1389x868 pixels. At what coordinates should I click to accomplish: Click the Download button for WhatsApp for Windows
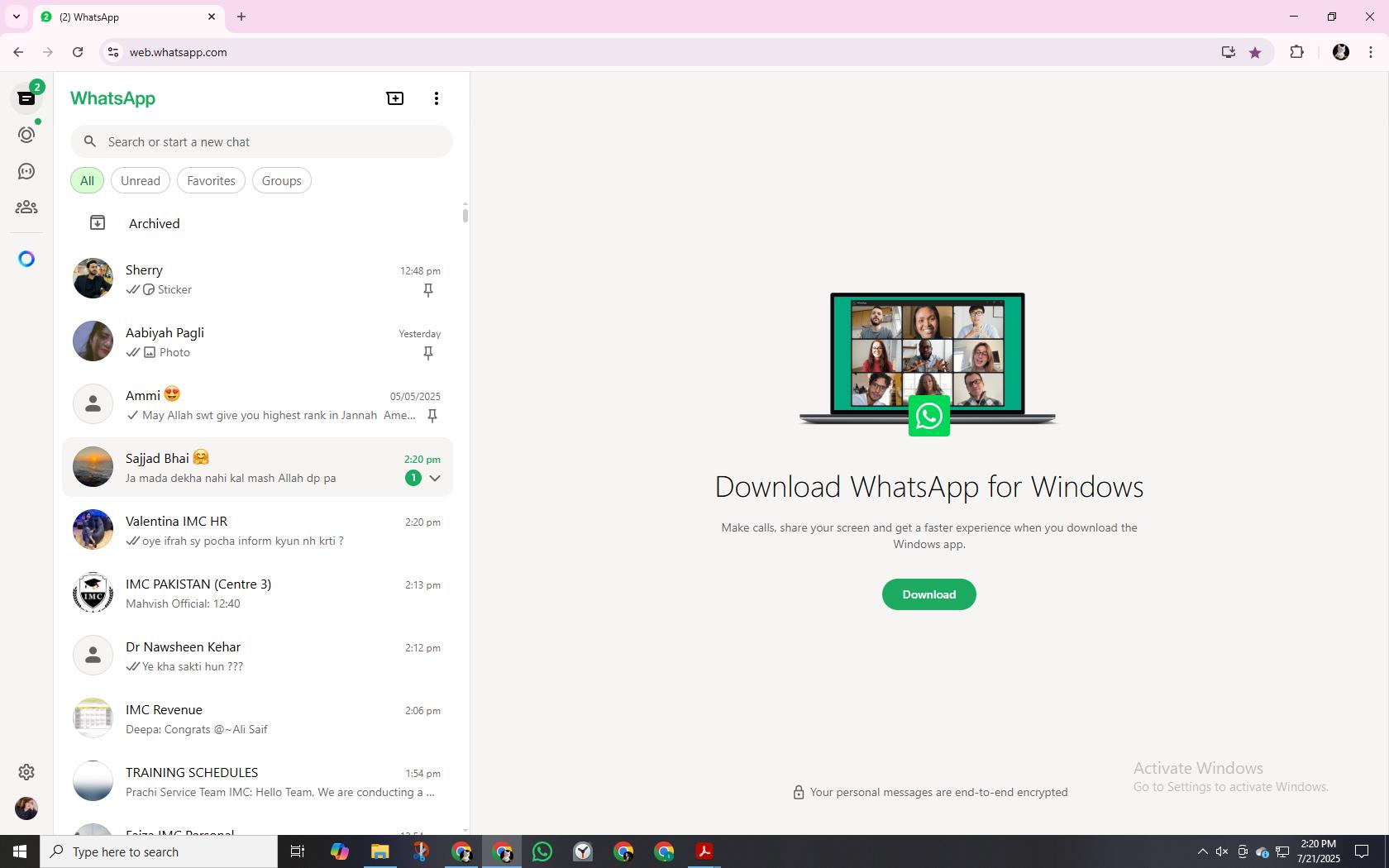click(x=929, y=594)
